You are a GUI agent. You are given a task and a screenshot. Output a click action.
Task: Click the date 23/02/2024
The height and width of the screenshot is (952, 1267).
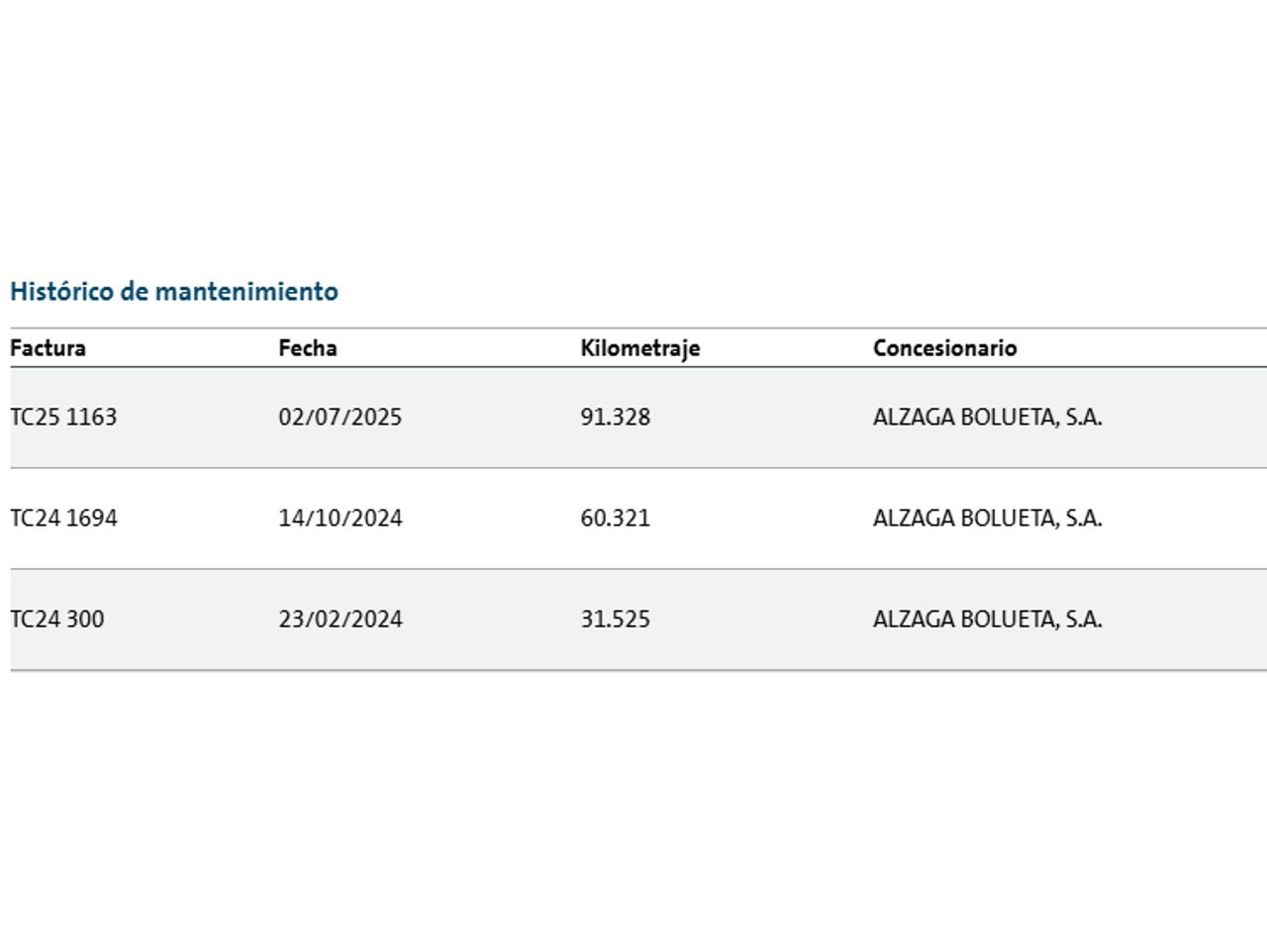[x=340, y=619]
